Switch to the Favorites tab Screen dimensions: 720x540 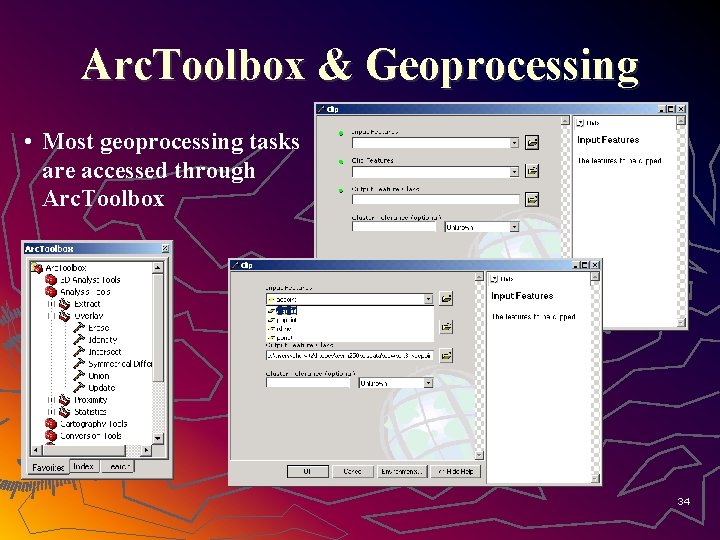pyautogui.click(x=48, y=467)
